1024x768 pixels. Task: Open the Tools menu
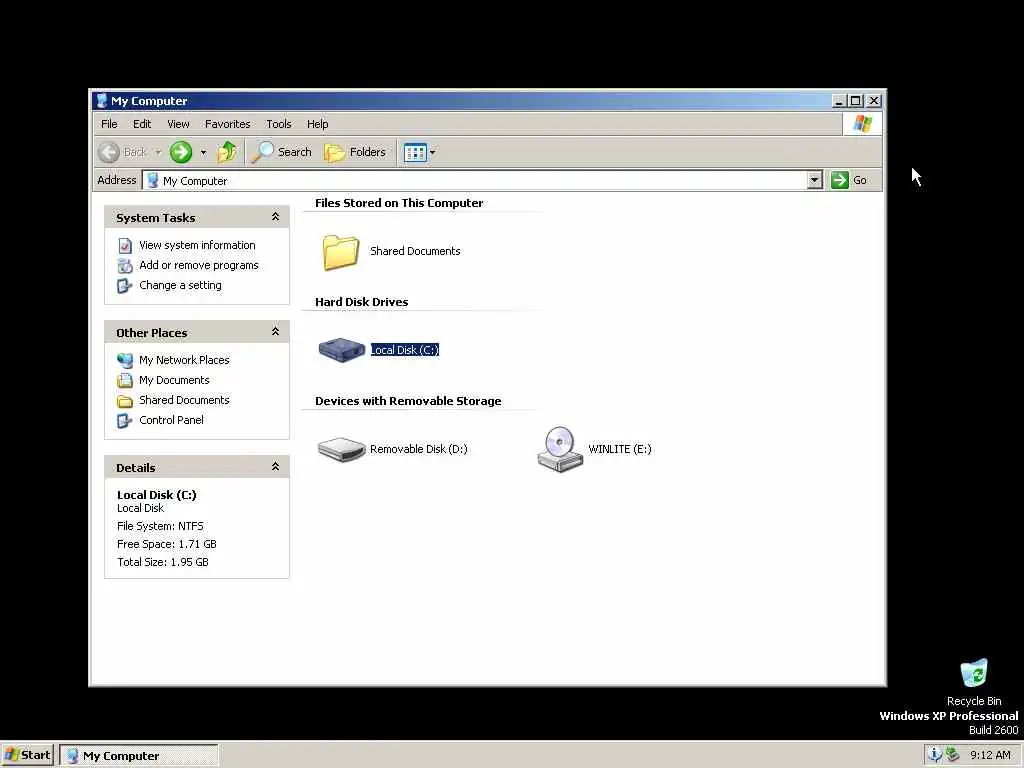pyautogui.click(x=279, y=124)
